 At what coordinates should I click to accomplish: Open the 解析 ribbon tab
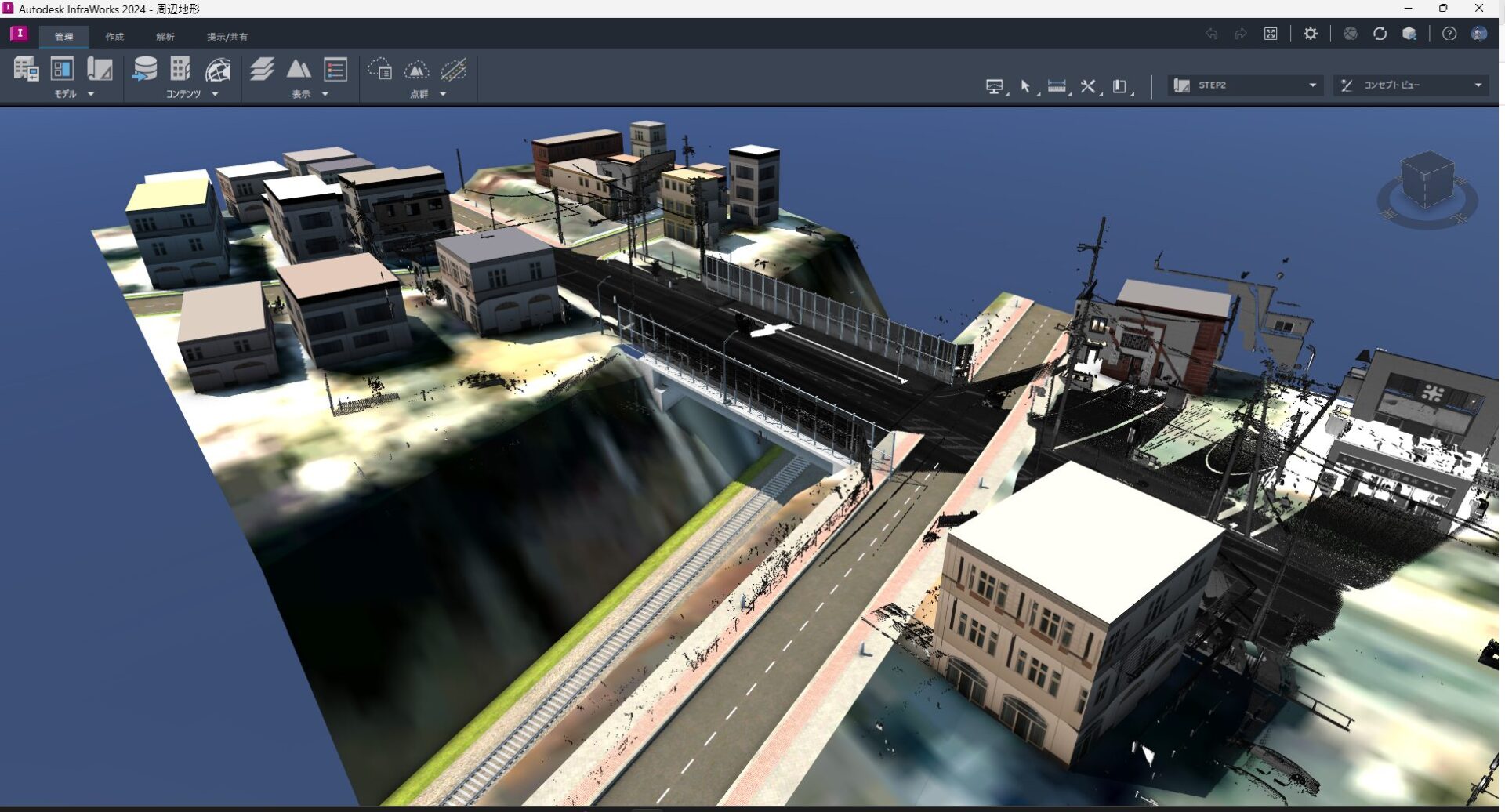pyautogui.click(x=165, y=36)
